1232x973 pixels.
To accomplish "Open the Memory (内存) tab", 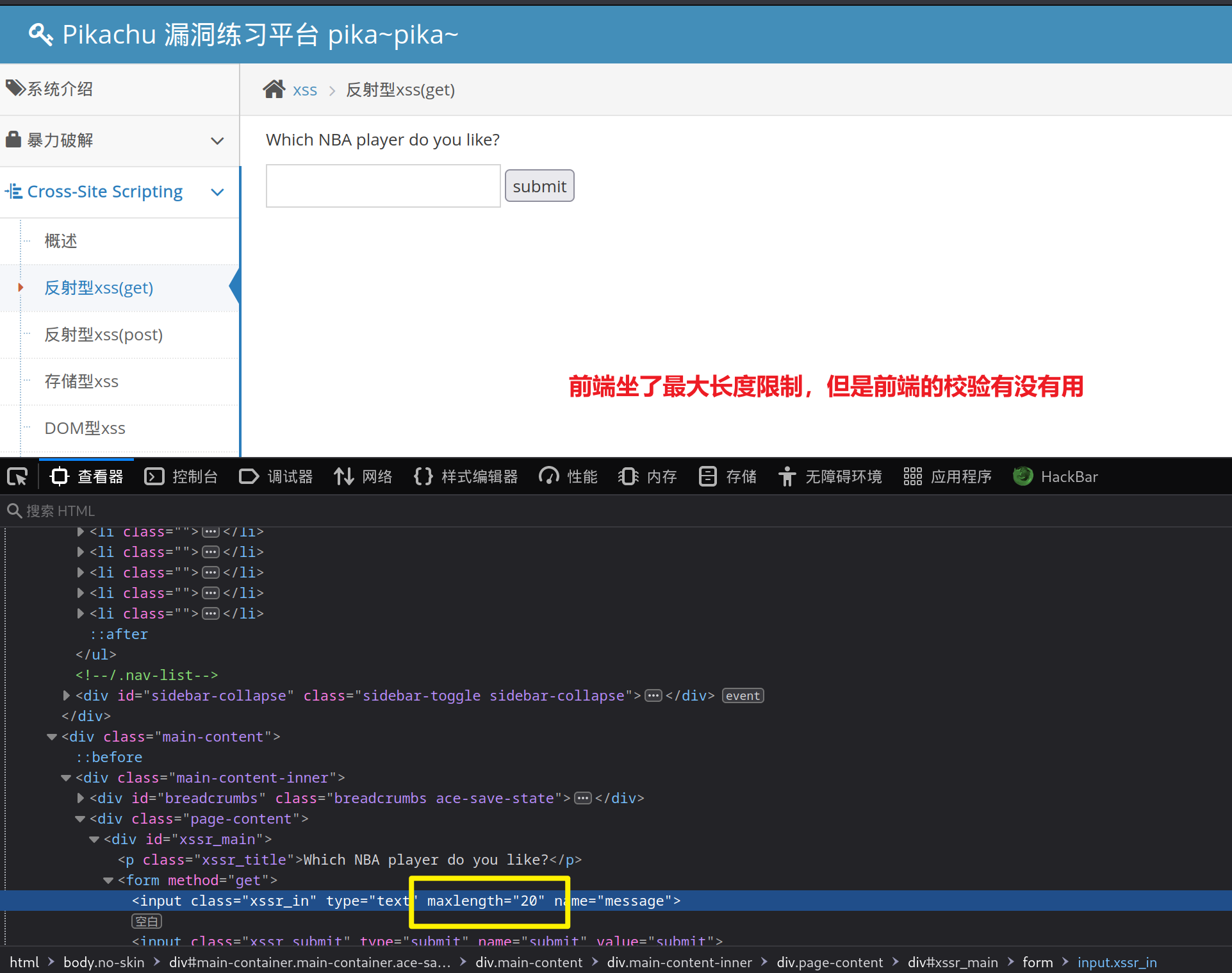I will pos(648,477).
